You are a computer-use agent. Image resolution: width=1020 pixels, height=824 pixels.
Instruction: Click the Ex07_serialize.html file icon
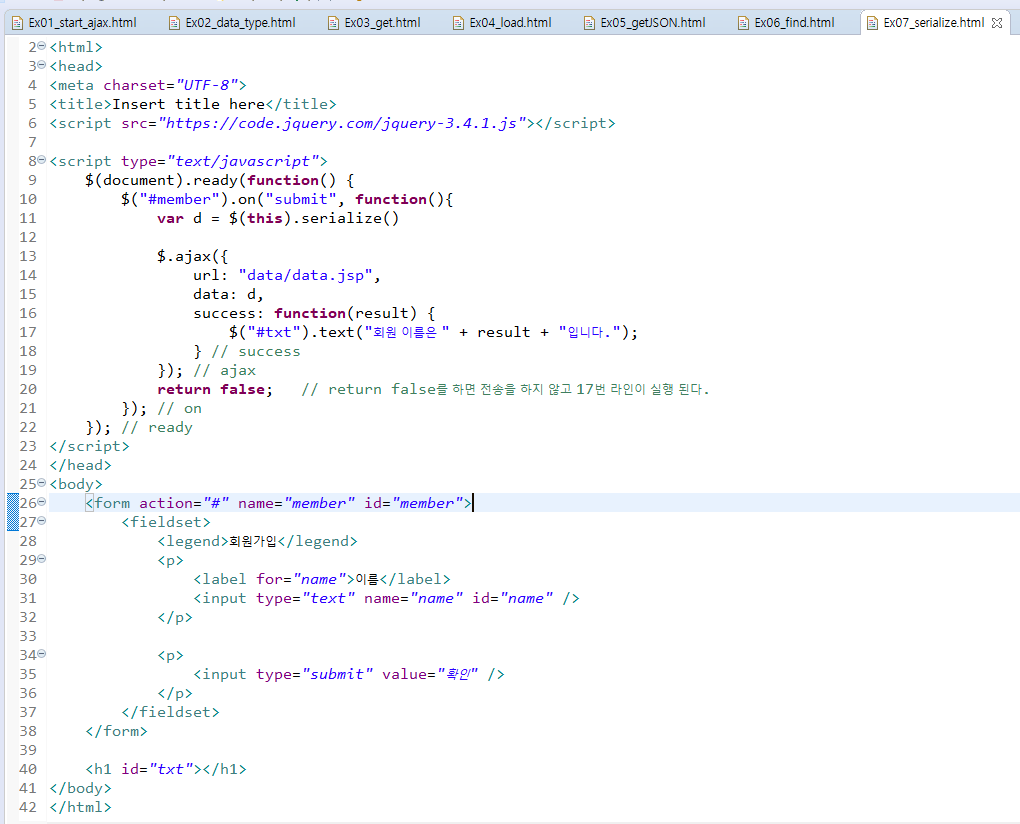(x=872, y=23)
